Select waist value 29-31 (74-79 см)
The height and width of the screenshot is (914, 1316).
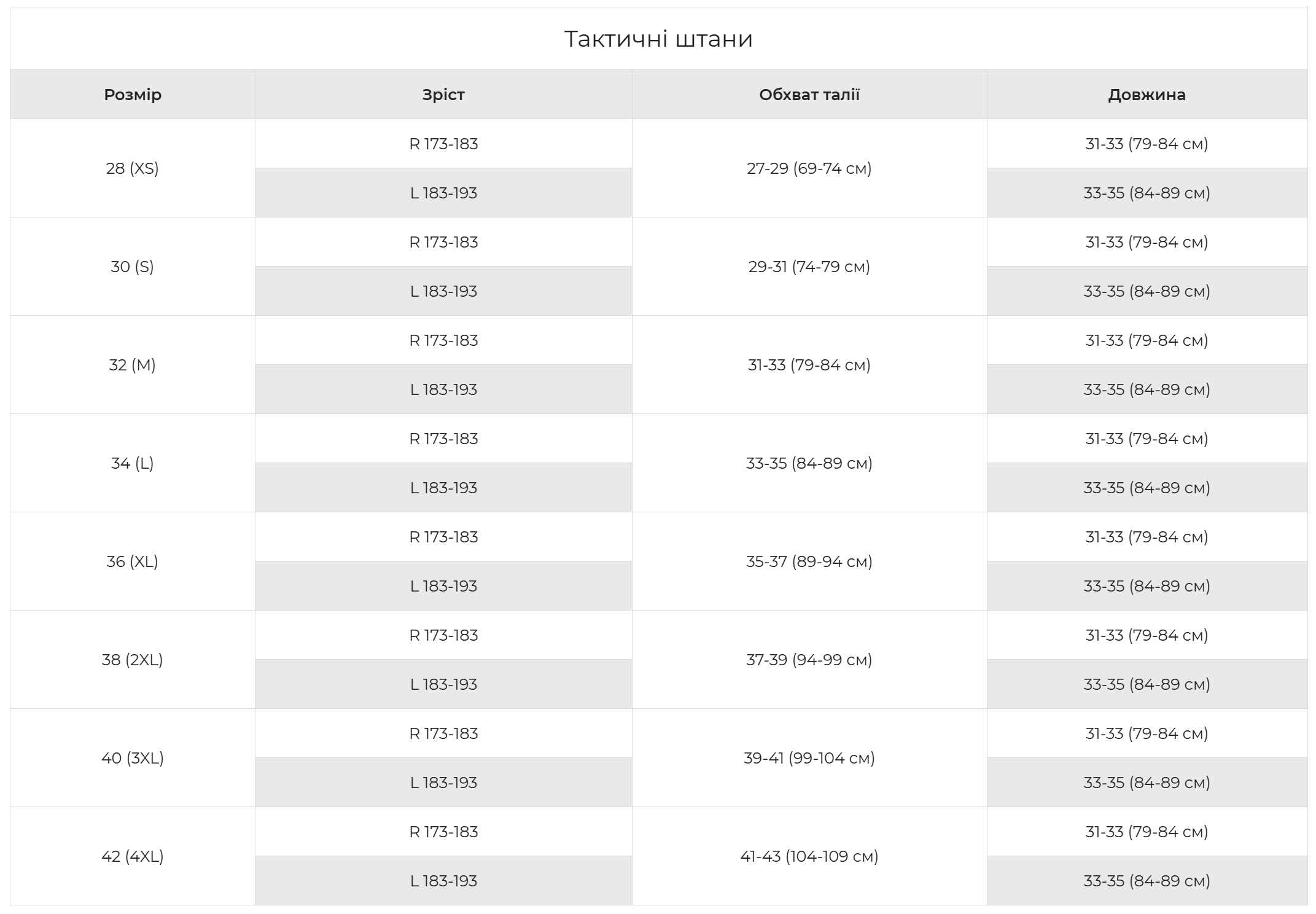809,267
